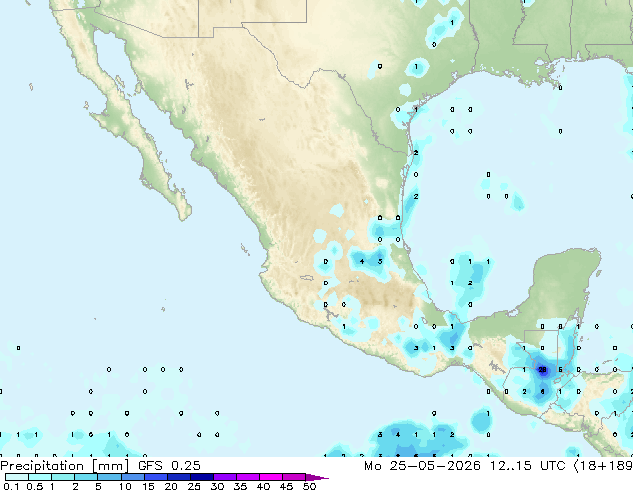Click the 45–50 mm legend color swatch

(294, 477)
